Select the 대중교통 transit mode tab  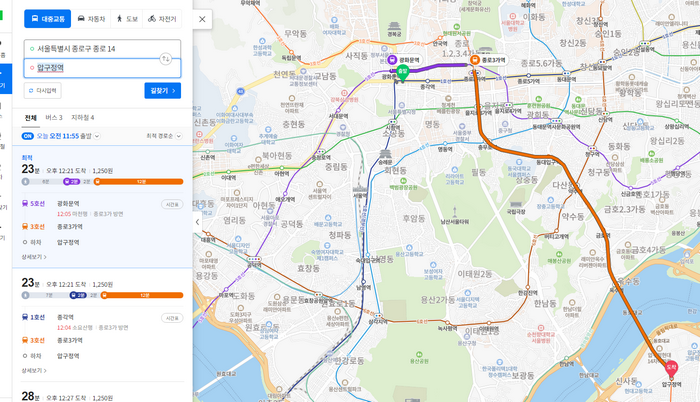coord(47,19)
